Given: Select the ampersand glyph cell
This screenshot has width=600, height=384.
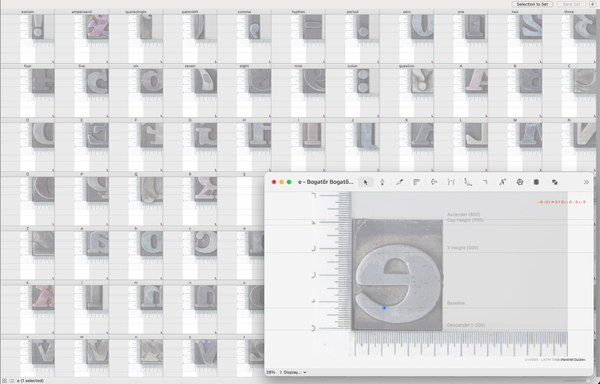Looking at the screenshot, I should tap(82, 36).
